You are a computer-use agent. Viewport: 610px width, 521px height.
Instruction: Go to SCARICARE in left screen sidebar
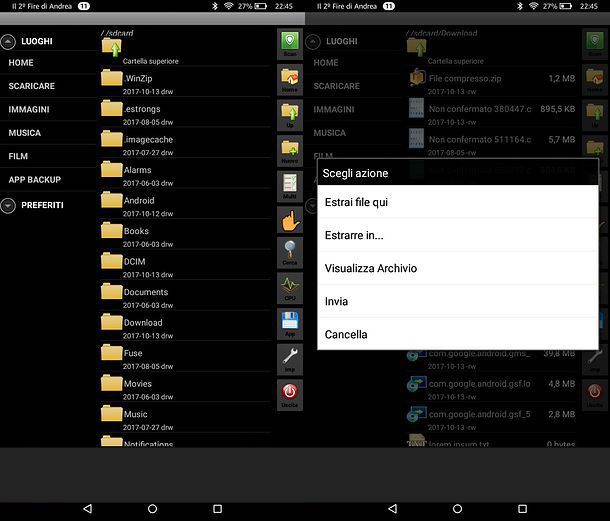tap(49, 86)
